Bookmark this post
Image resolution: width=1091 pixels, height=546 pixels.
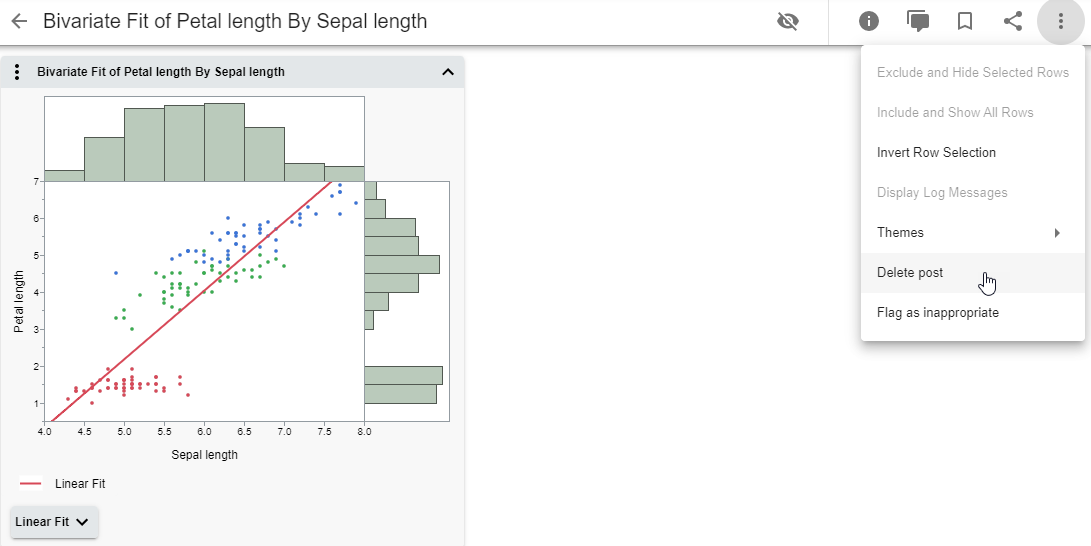965,21
